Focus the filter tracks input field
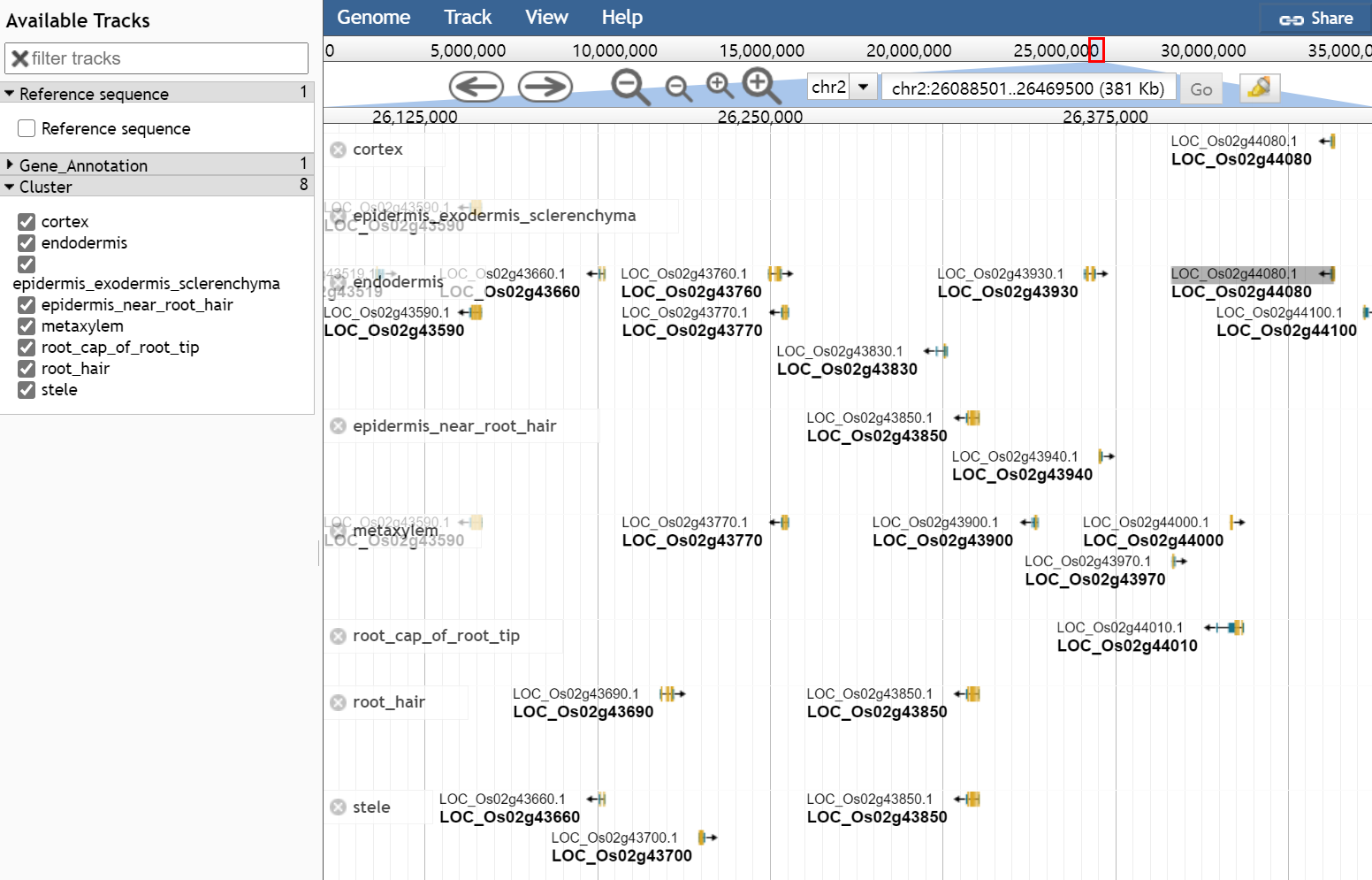1372x880 pixels. pyautogui.click(x=156, y=58)
